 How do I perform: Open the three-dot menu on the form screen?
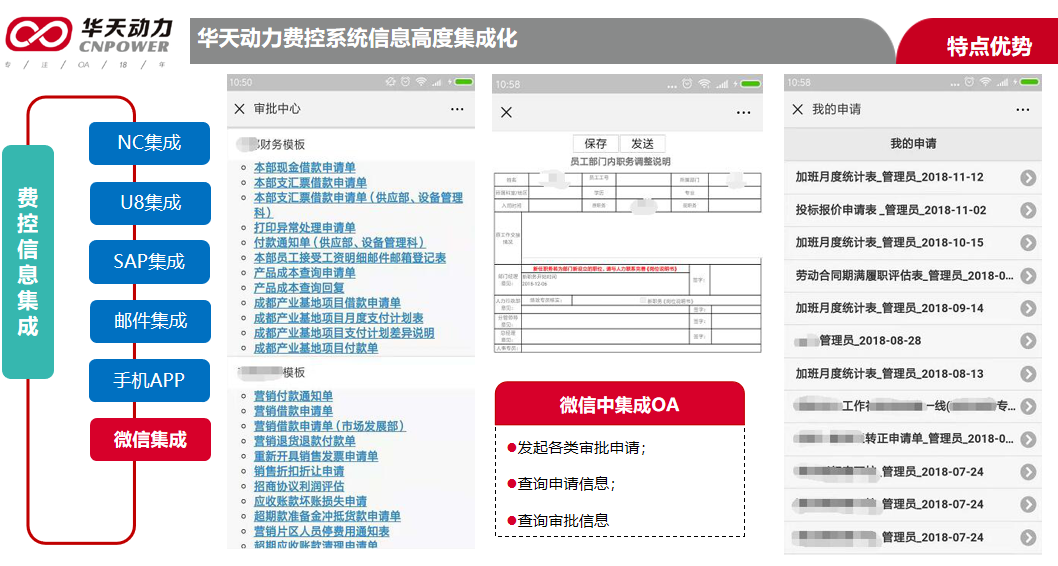tap(744, 113)
